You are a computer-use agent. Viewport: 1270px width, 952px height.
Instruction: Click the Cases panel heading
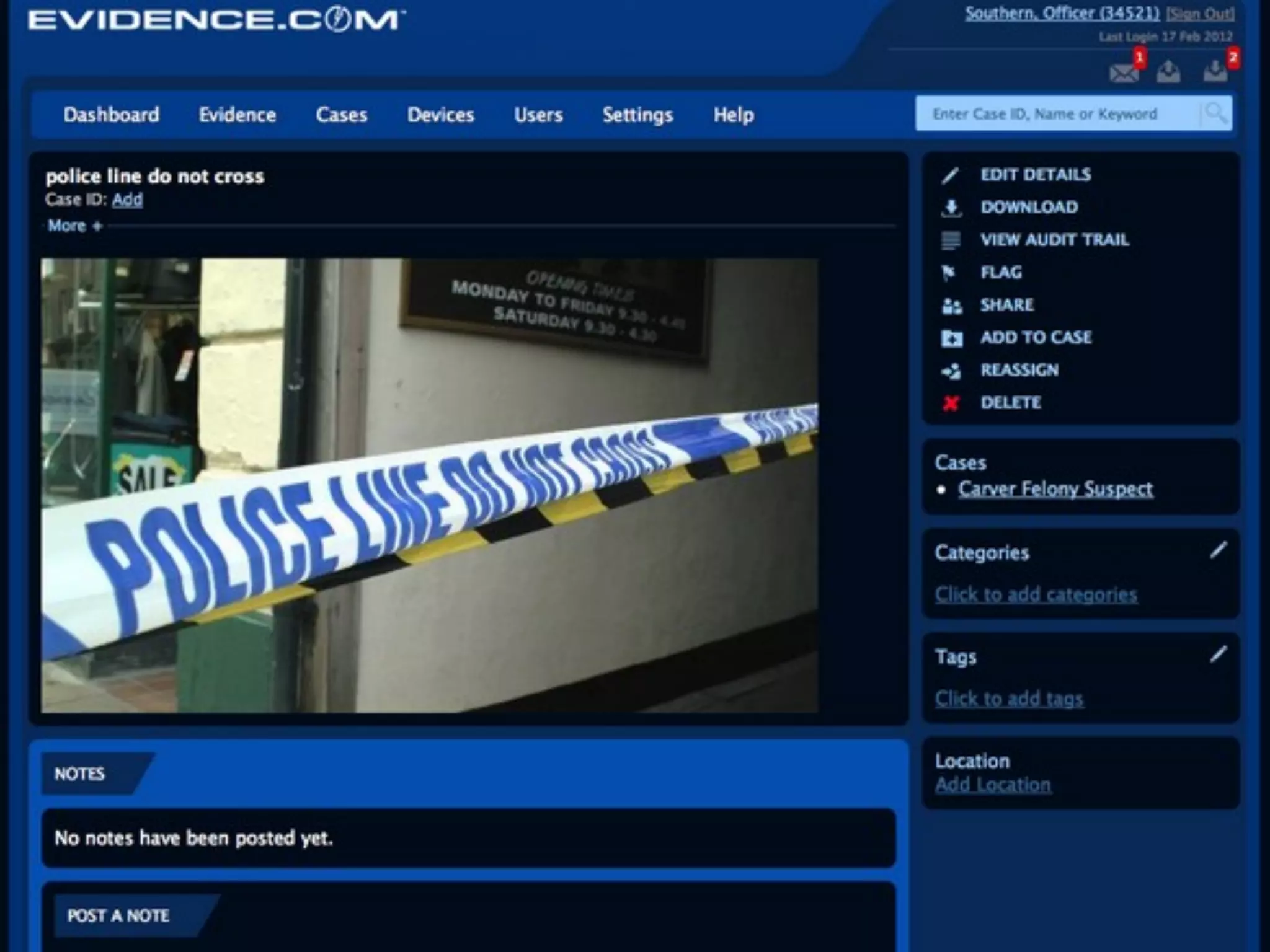(x=960, y=463)
